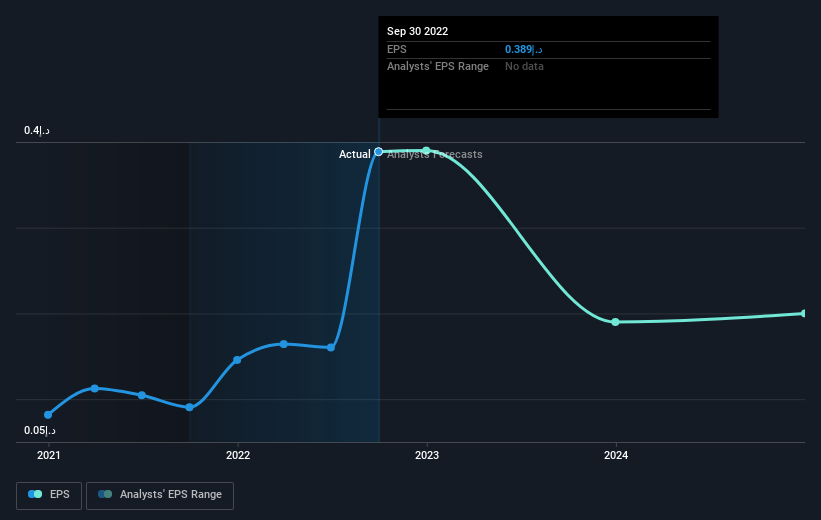Click the EPS legend color icon
This screenshot has height=520, width=821.
click(x=35, y=494)
